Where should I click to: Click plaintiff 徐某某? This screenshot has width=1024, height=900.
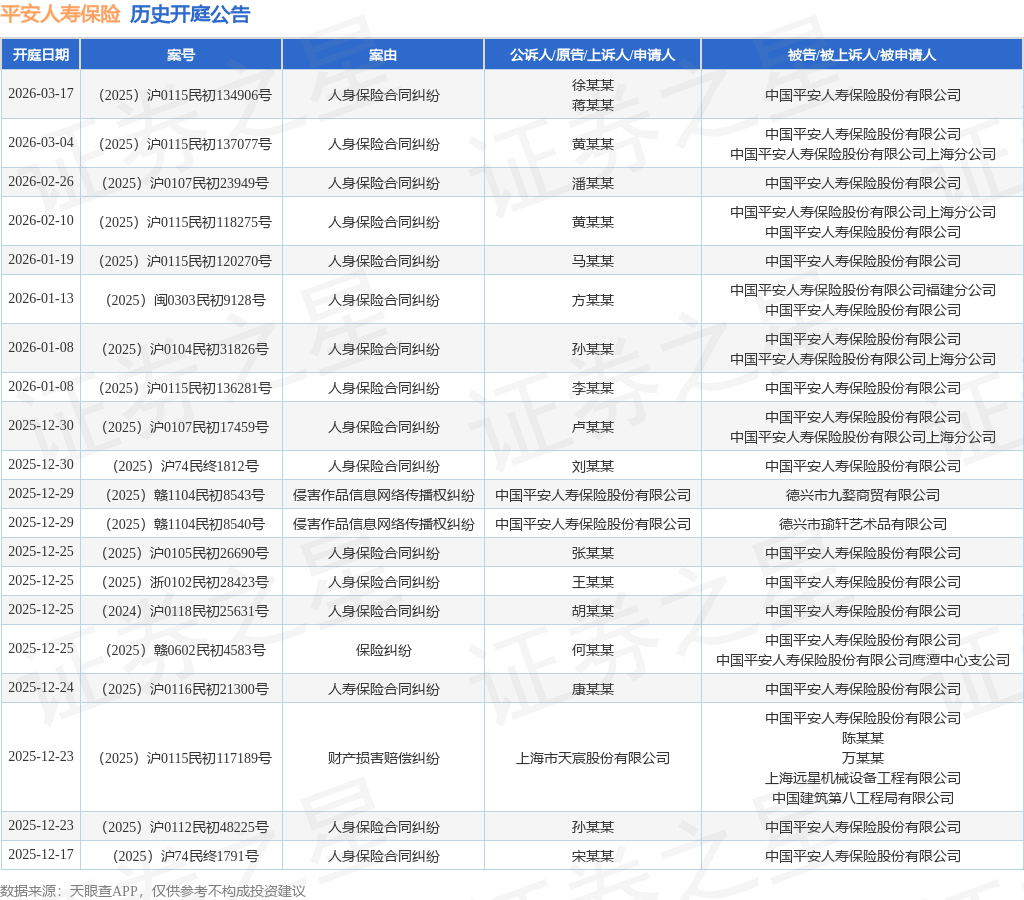coord(592,85)
